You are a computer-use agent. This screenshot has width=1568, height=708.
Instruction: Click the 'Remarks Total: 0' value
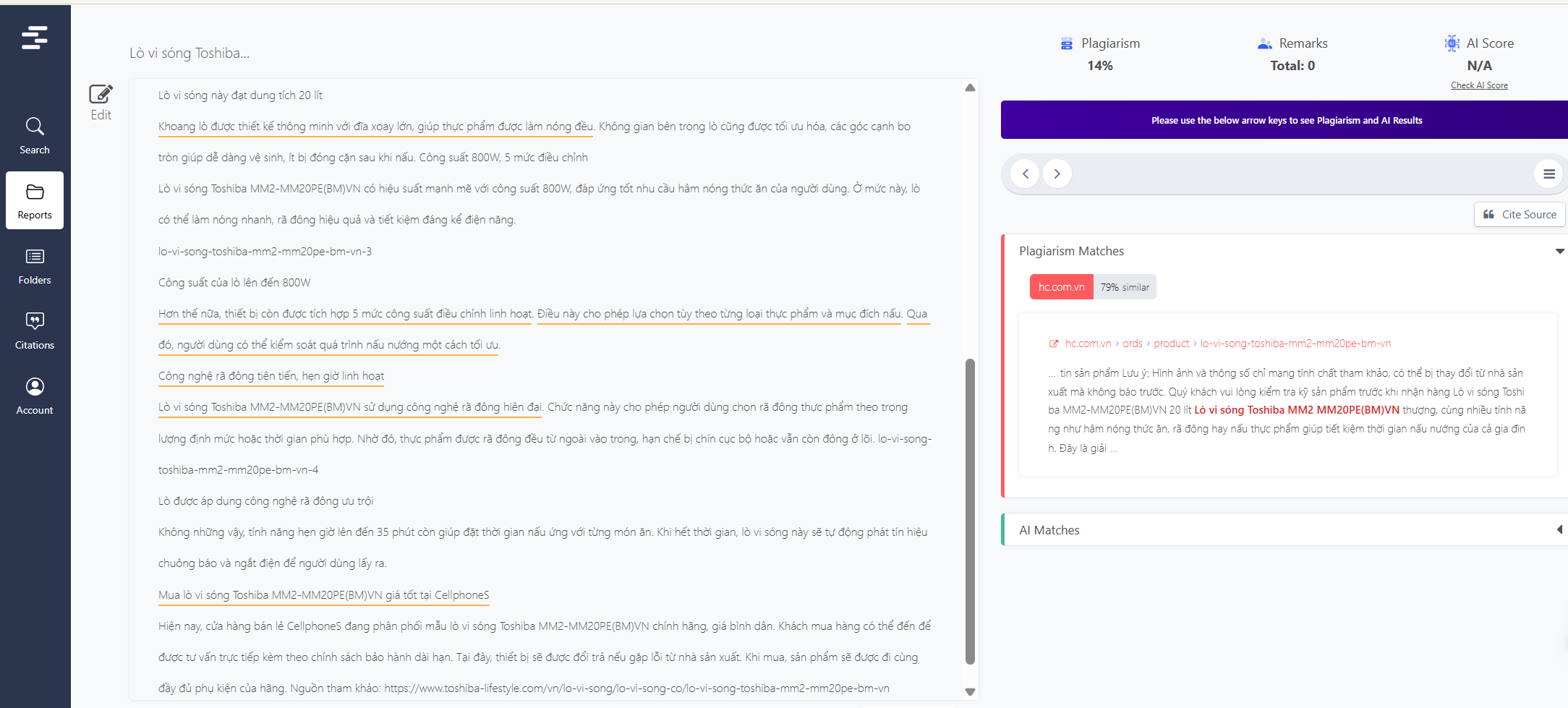(x=1292, y=66)
